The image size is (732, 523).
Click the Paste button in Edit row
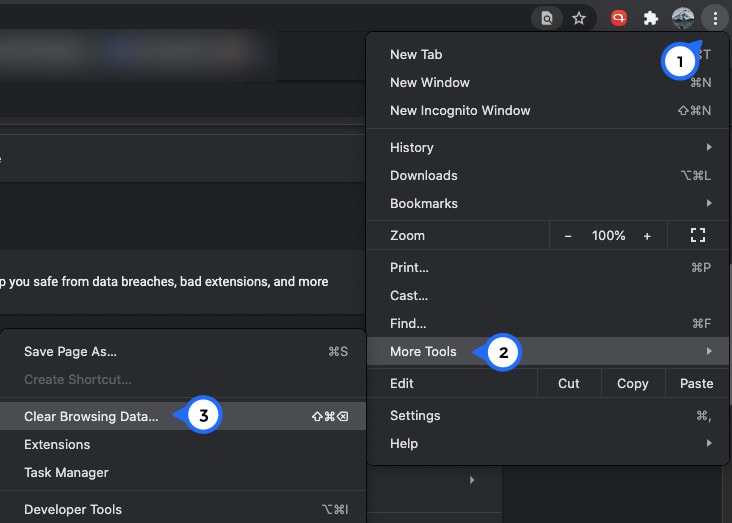696,383
